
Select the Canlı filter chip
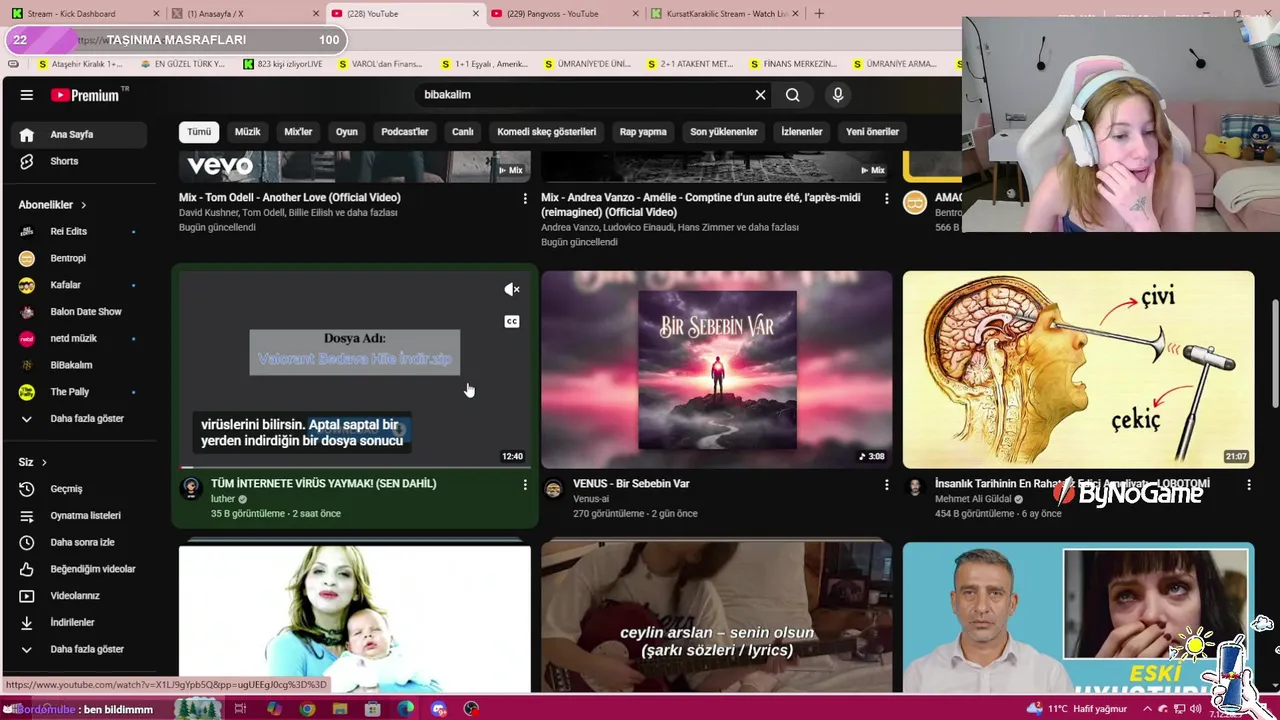(x=462, y=132)
